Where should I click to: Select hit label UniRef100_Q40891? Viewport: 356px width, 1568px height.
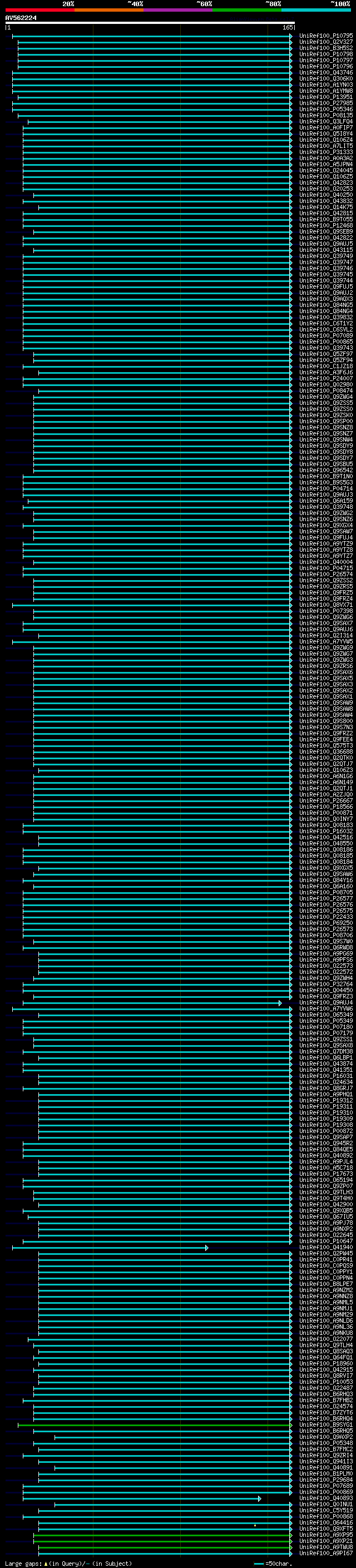[x=325, y=1467]
